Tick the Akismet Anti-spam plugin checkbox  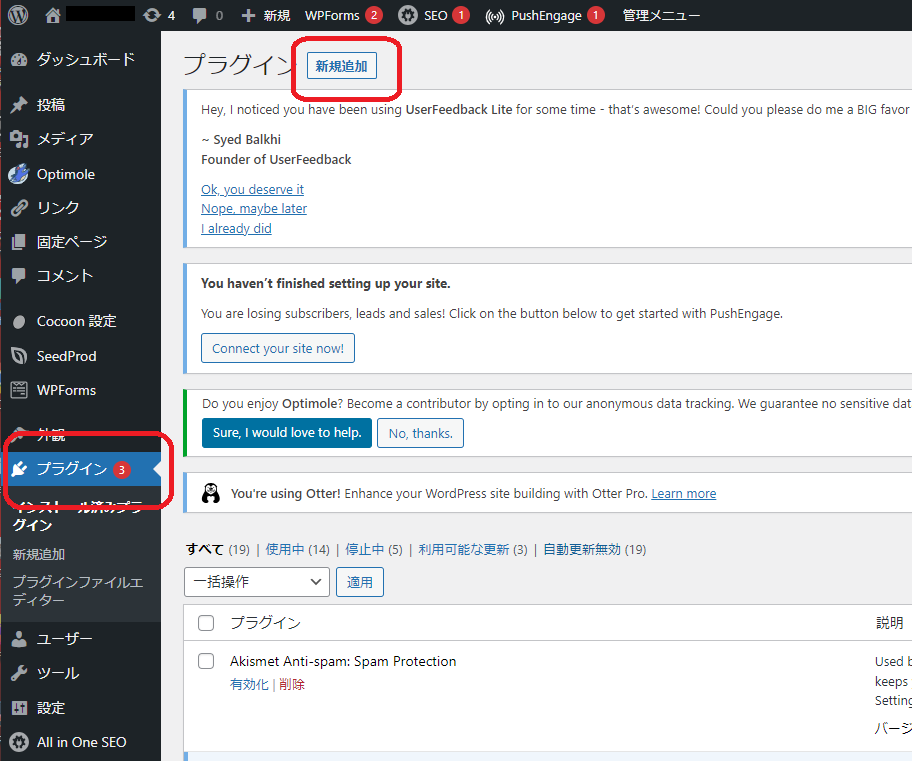point(206,662)
